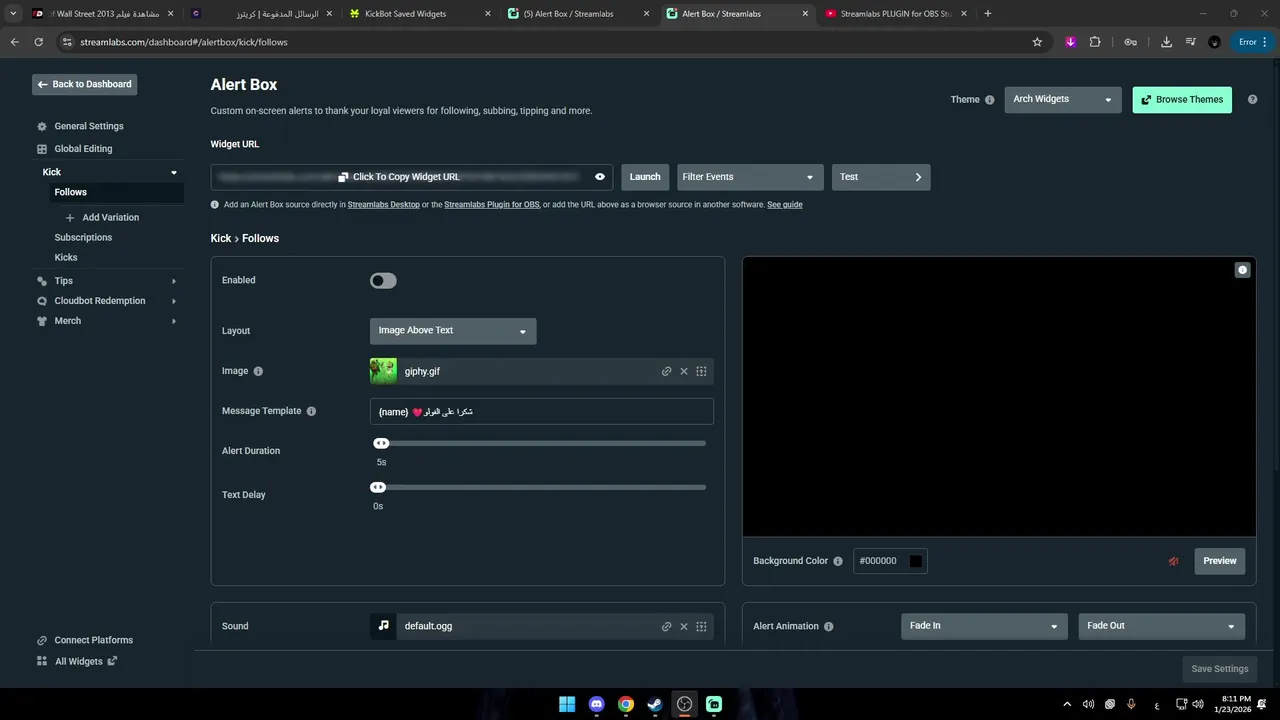
Task: Click the help question mark icon
Action: point(1252,100)
